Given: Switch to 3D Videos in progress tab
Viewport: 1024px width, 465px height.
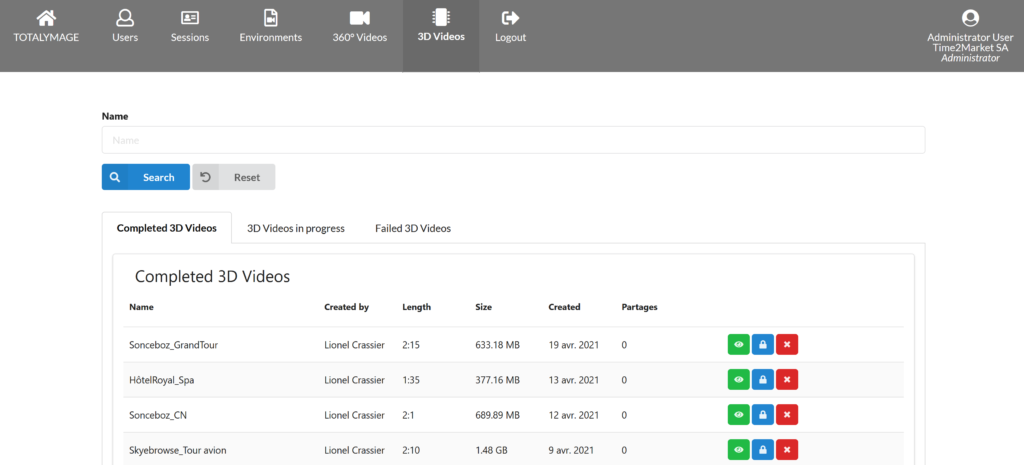Looking at the screenshot, I should [296, 229].
